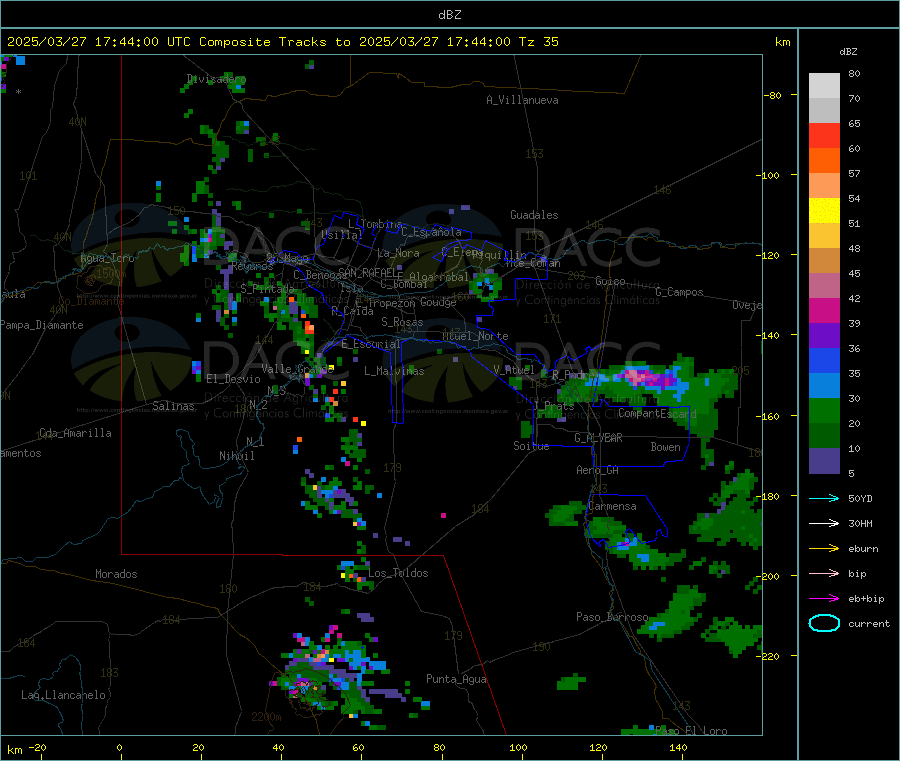Screen dimensions: 900x761
Task: Click the pink bip arrow icon
Action: tap(824, 573)
